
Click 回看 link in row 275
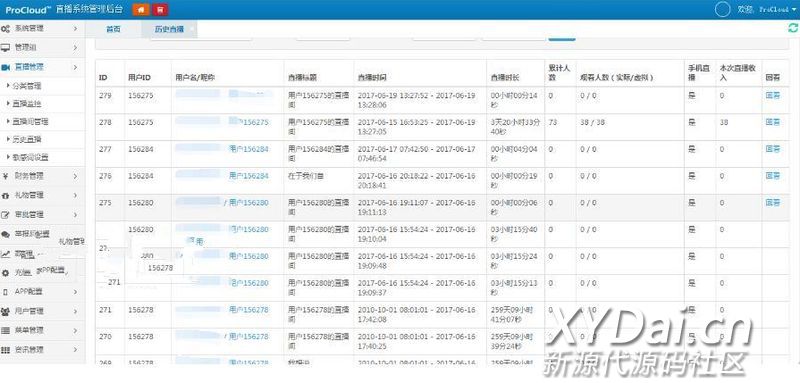click(772, 203)
